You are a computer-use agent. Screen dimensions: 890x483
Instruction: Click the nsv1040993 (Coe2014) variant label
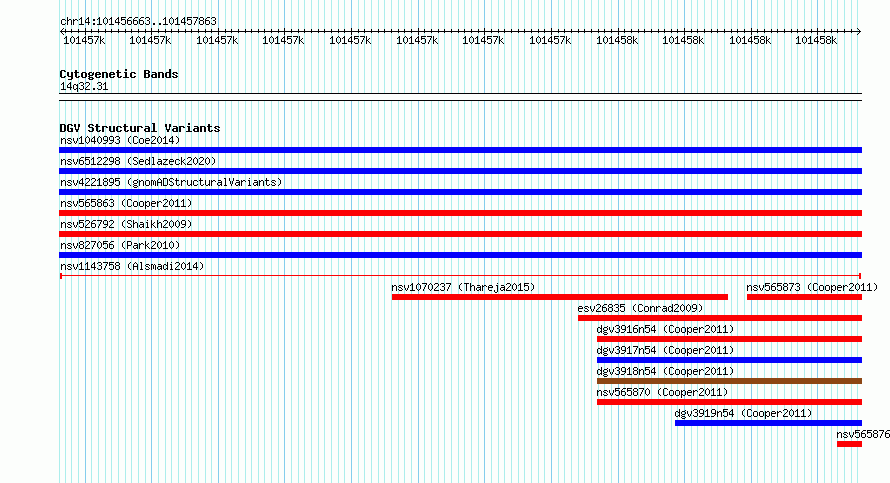pyautogui.click(x=120, y=140)
